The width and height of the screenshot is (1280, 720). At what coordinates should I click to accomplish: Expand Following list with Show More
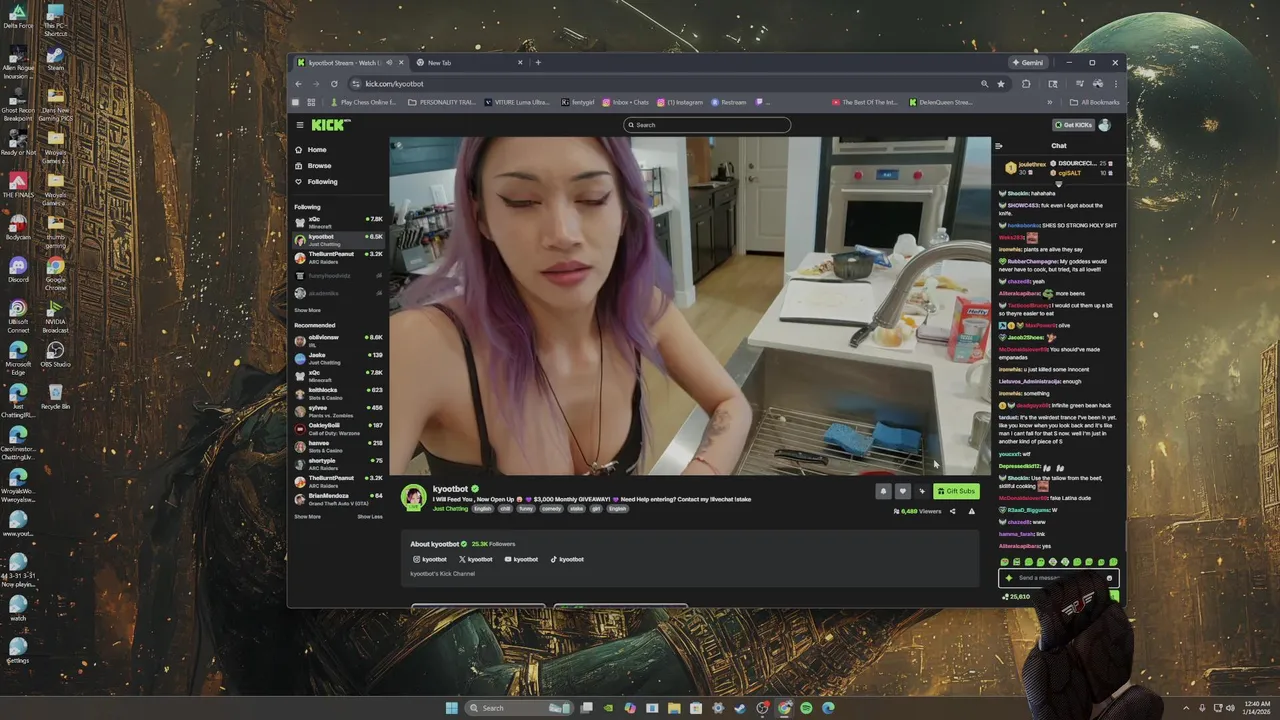(307, 310)
